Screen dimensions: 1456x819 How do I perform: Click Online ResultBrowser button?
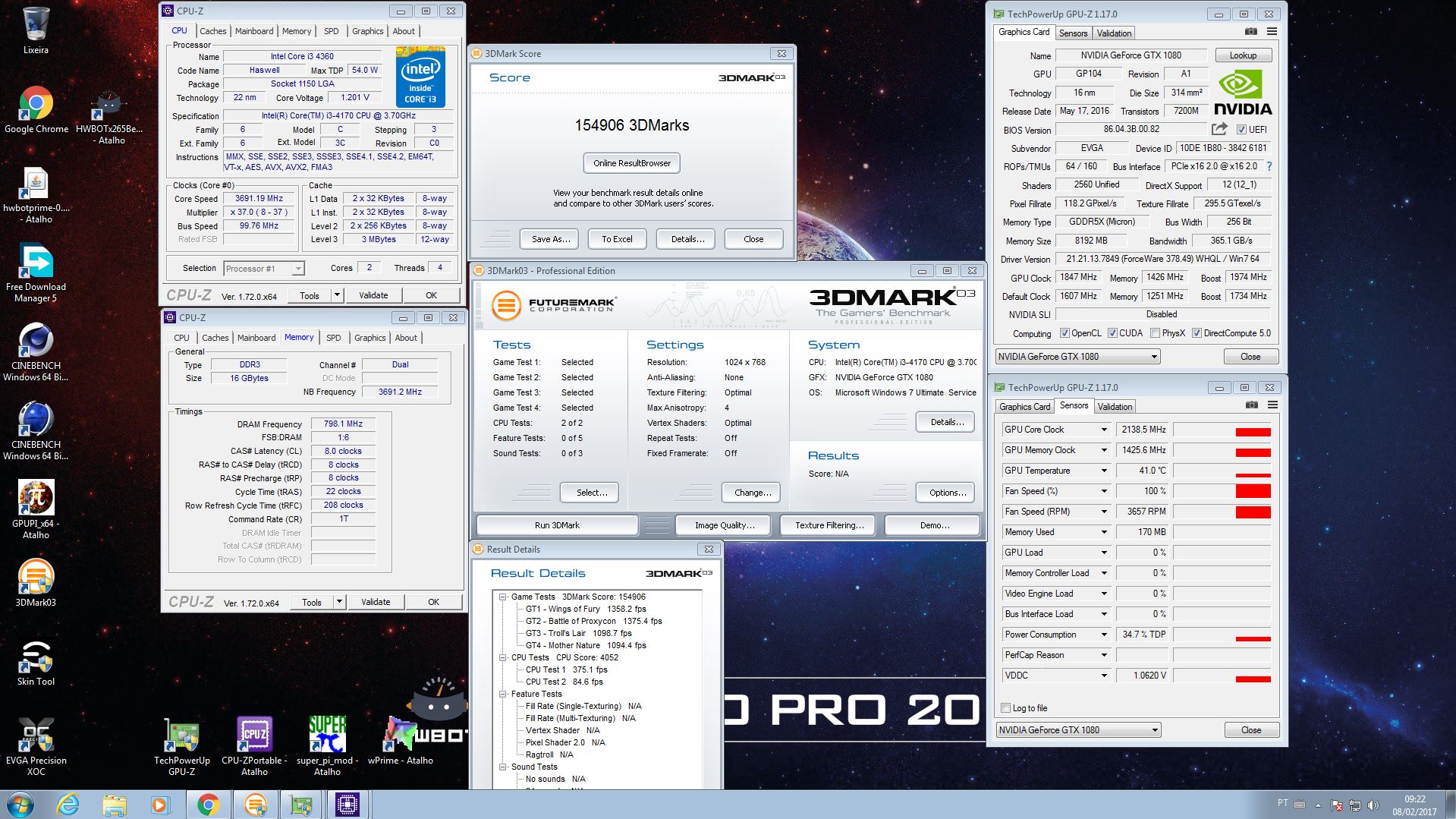point(632,163)
